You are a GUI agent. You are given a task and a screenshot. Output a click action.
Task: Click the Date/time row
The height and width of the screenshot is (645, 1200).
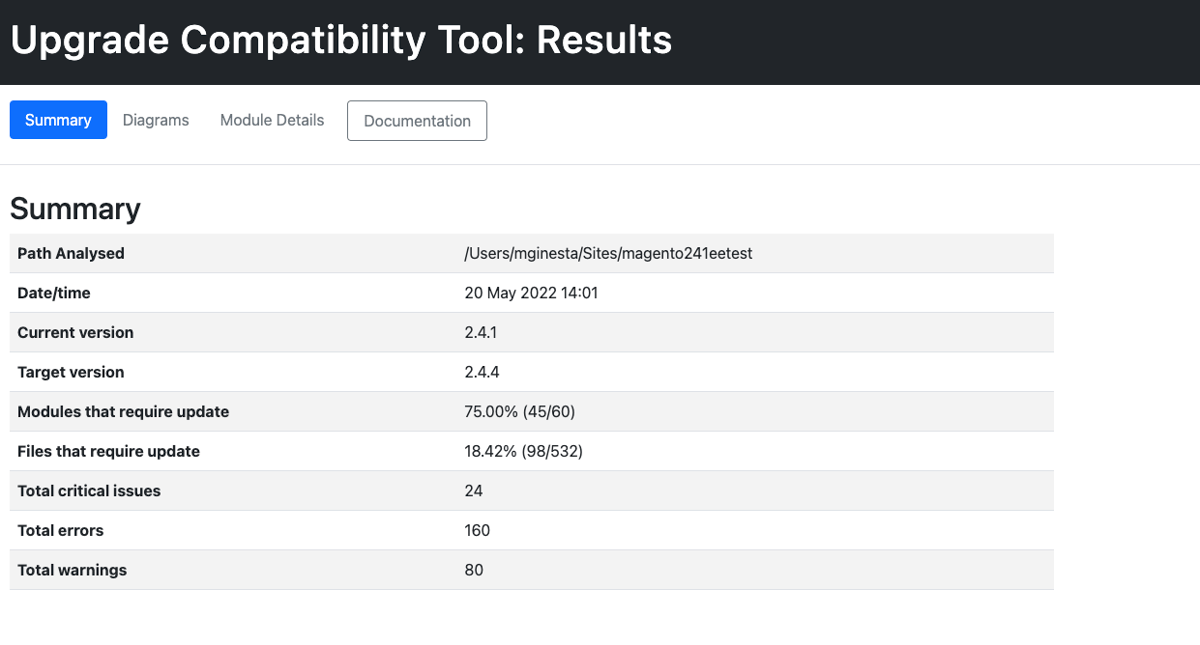[x=53, y=292]
